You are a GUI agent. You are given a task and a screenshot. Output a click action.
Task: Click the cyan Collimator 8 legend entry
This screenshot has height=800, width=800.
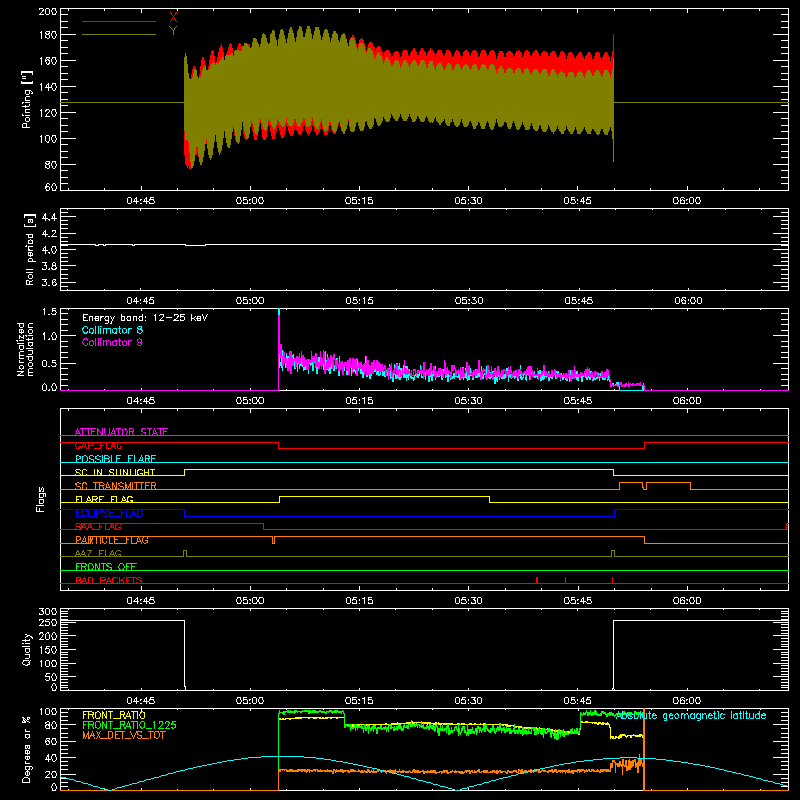click(x=112, y=330)
